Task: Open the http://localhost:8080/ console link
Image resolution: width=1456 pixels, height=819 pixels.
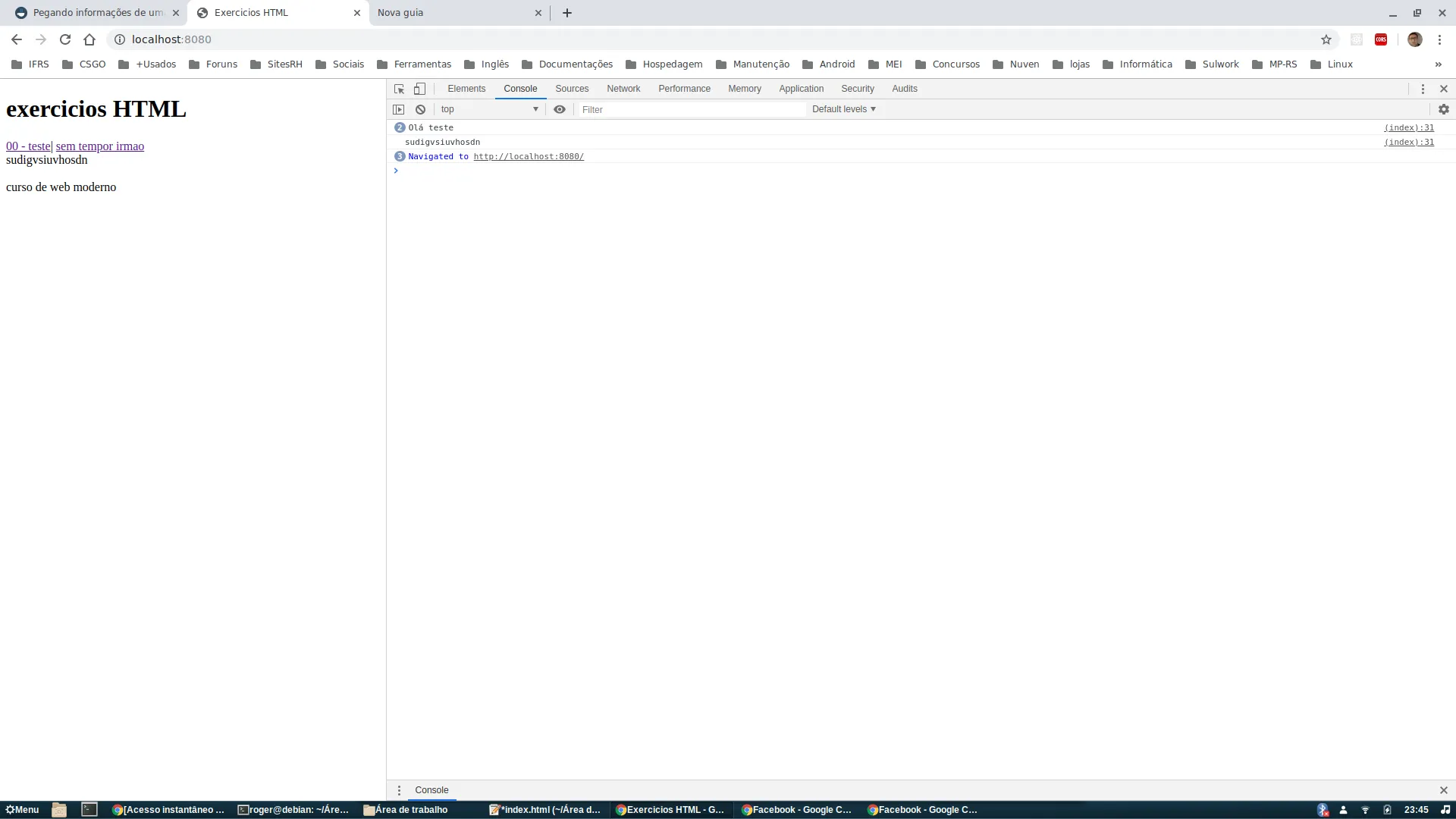Action: point(528,156)
